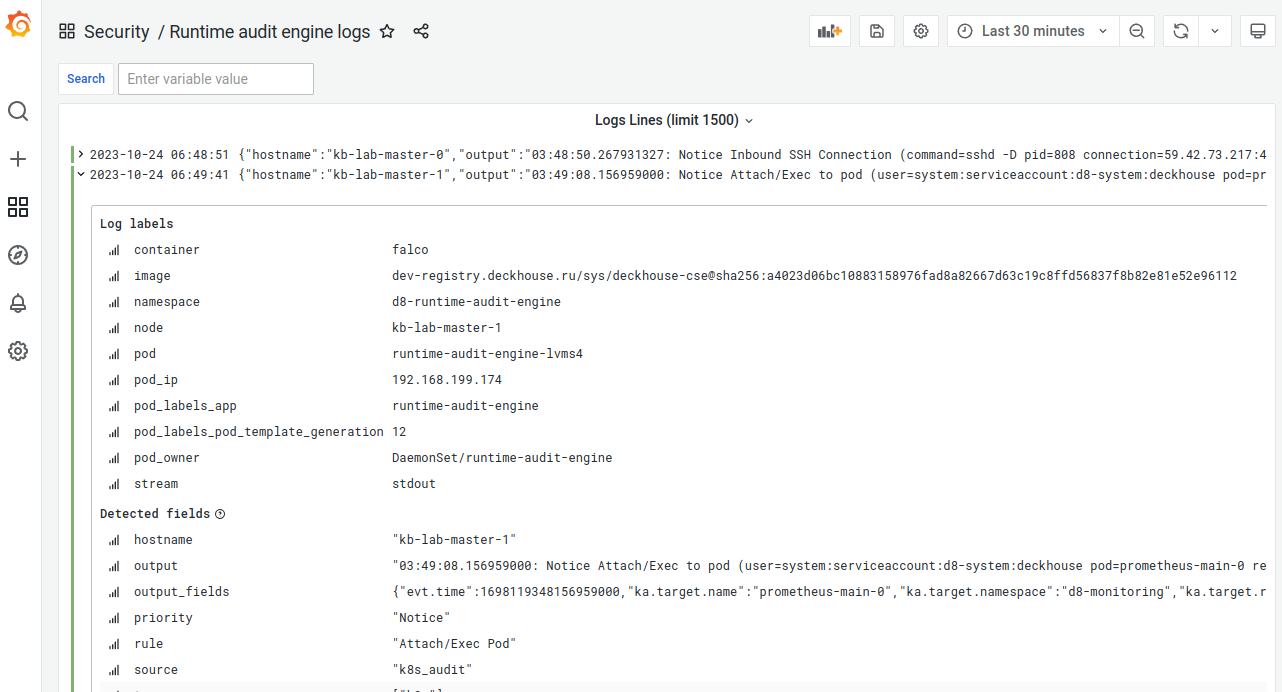Click the Security folder breadcrumb link

click(116, 32)
